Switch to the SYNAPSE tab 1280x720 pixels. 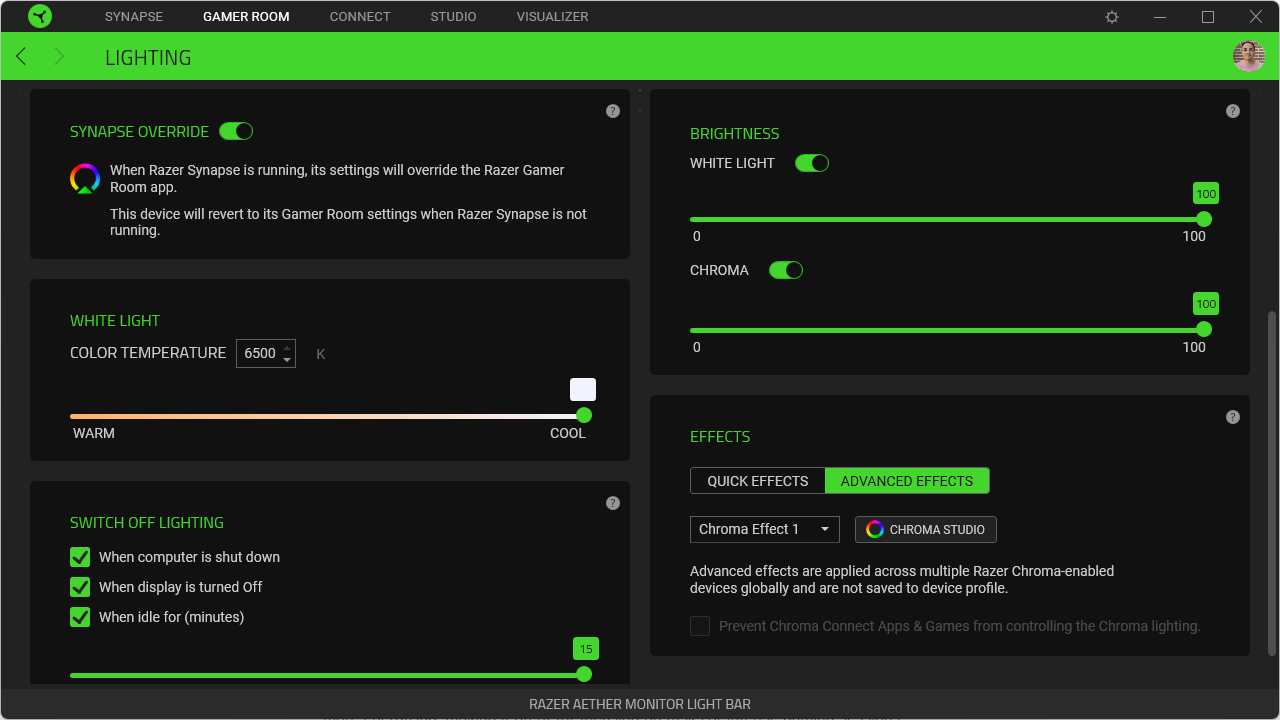134,17
